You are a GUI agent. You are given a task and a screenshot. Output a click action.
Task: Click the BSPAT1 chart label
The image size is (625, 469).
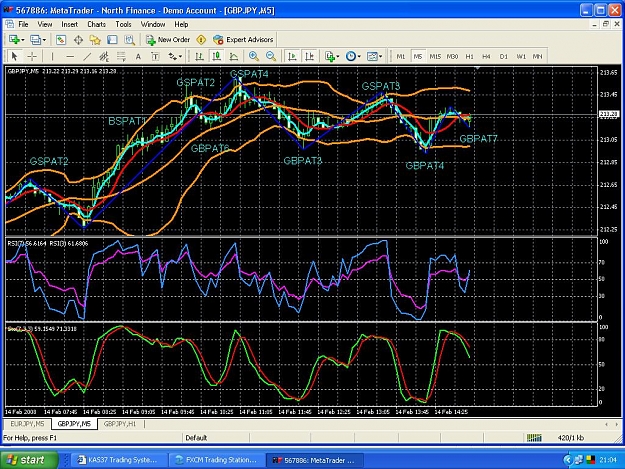[128, 121]
